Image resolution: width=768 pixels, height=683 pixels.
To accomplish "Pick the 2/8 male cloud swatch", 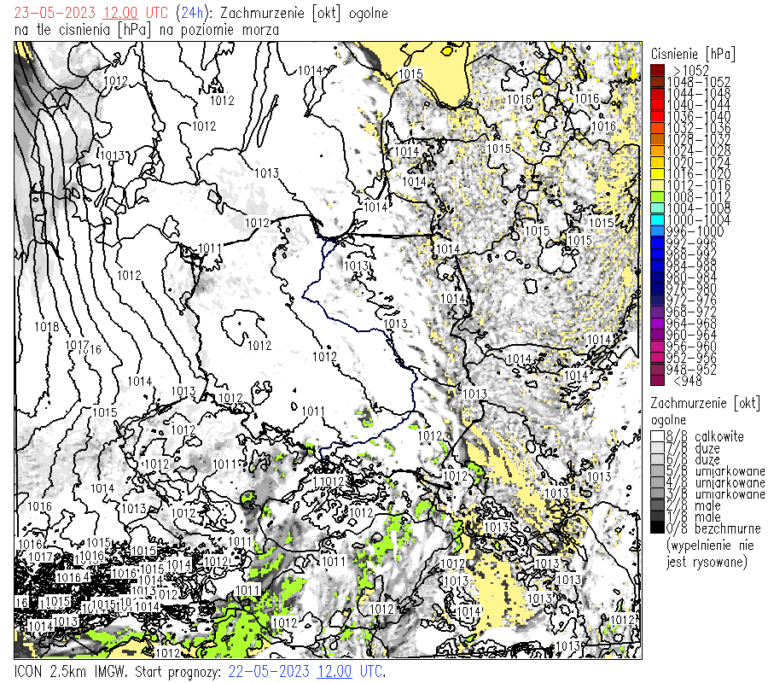I will pos(657,505).
